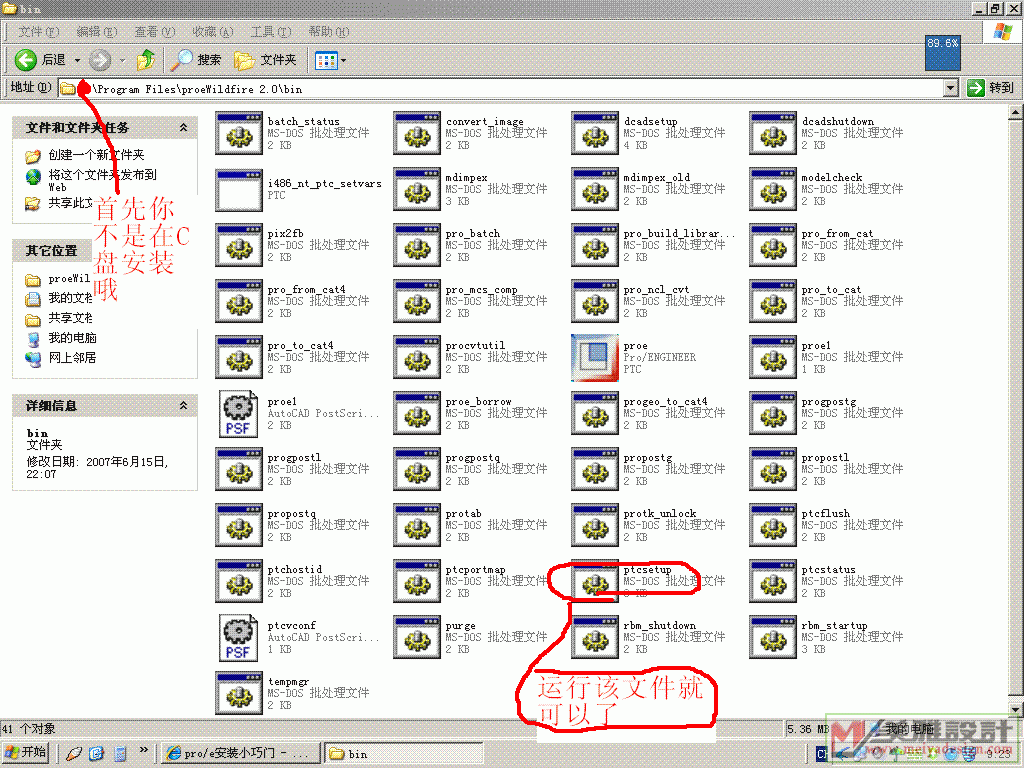The image size is (1024, 768).
Task: Select the procvtutil file icon
Action: click(x=417, y=358)
